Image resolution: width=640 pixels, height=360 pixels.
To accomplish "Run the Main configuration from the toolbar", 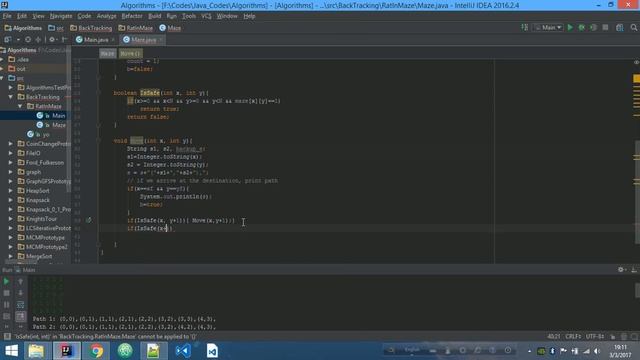I will click(x=570, y=28).
